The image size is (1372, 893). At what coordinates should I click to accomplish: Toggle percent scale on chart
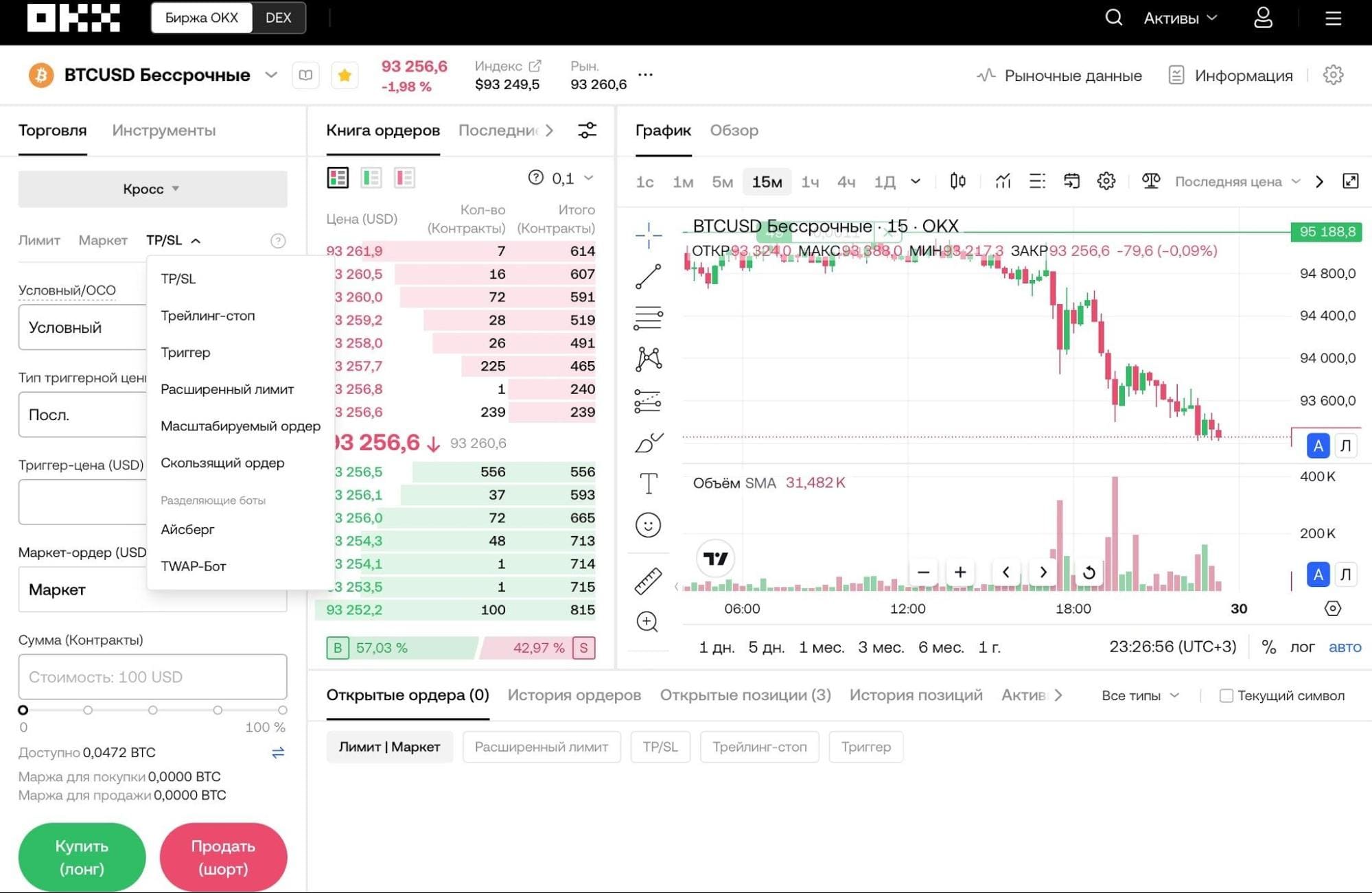1268,647
